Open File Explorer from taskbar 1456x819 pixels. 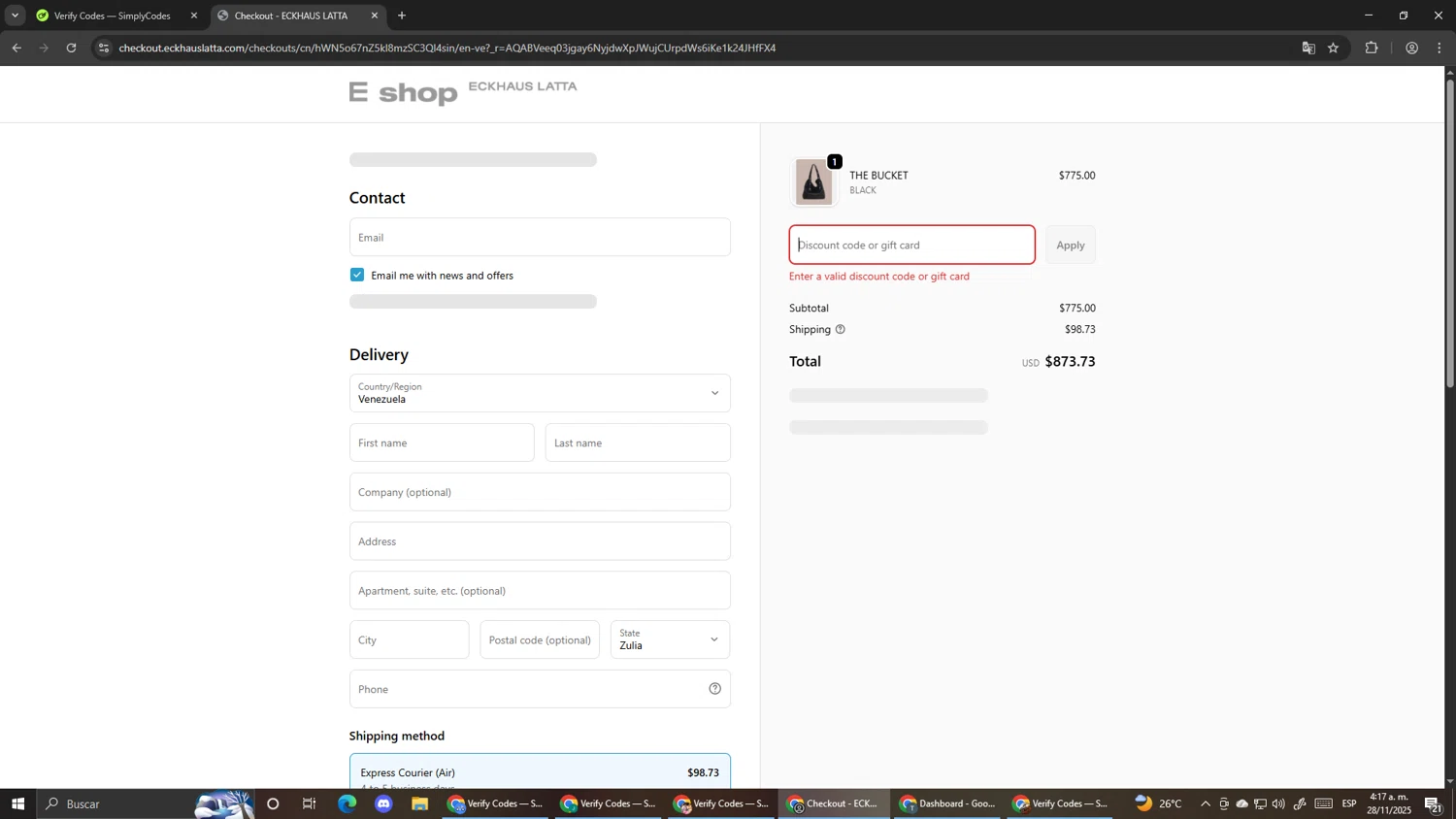[x=420, y=803]
